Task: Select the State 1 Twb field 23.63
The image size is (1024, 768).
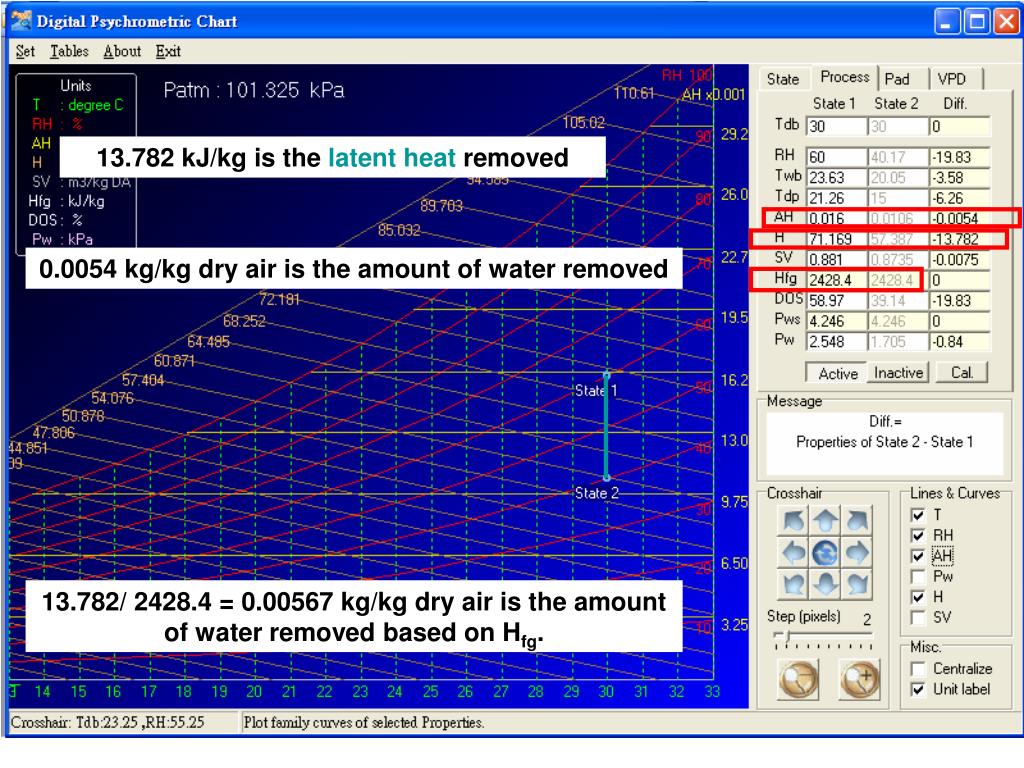Action: [837, 178]
